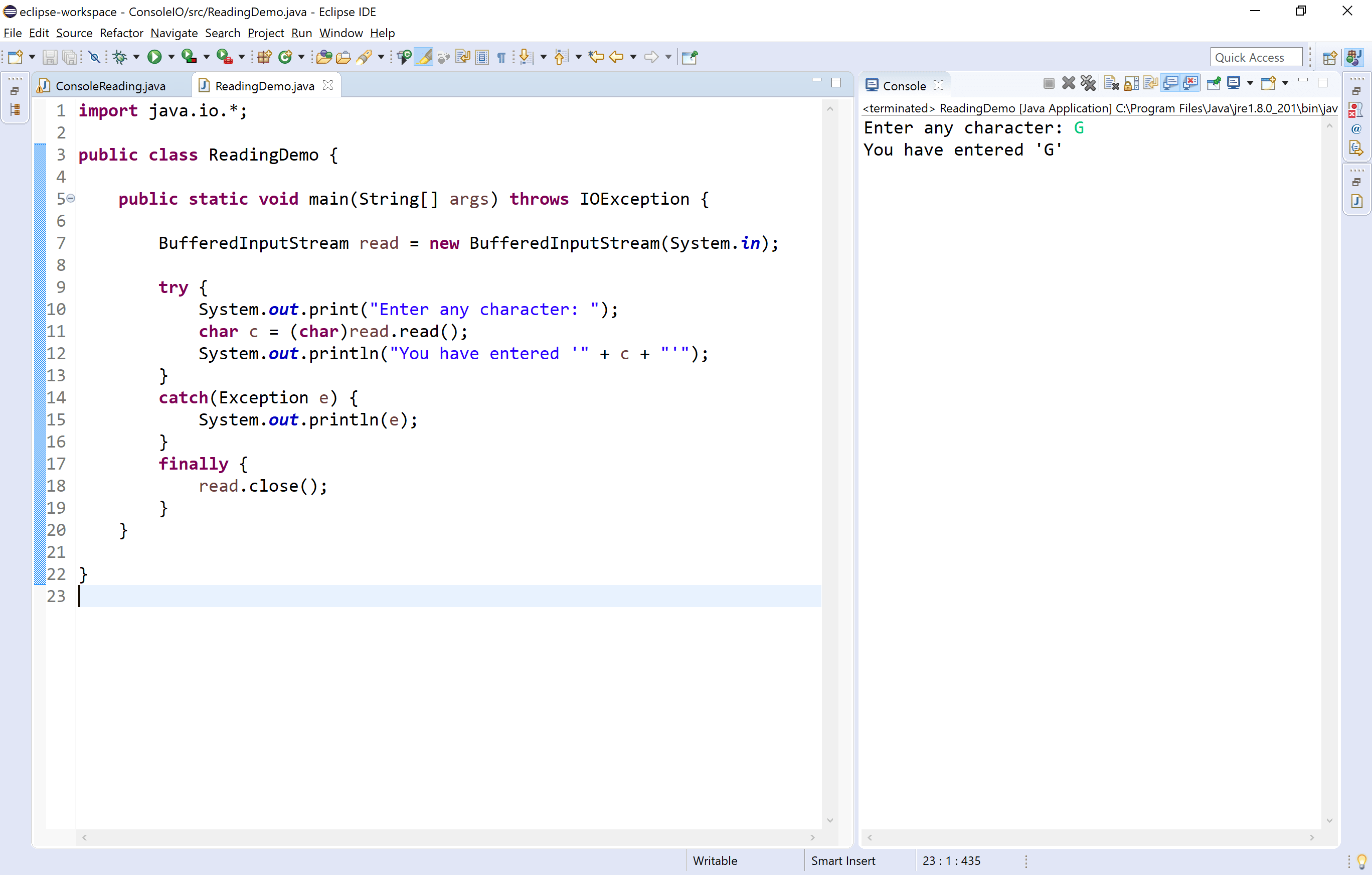
Task: Click the Debug bug icon
Action: [x=120, y=56]
